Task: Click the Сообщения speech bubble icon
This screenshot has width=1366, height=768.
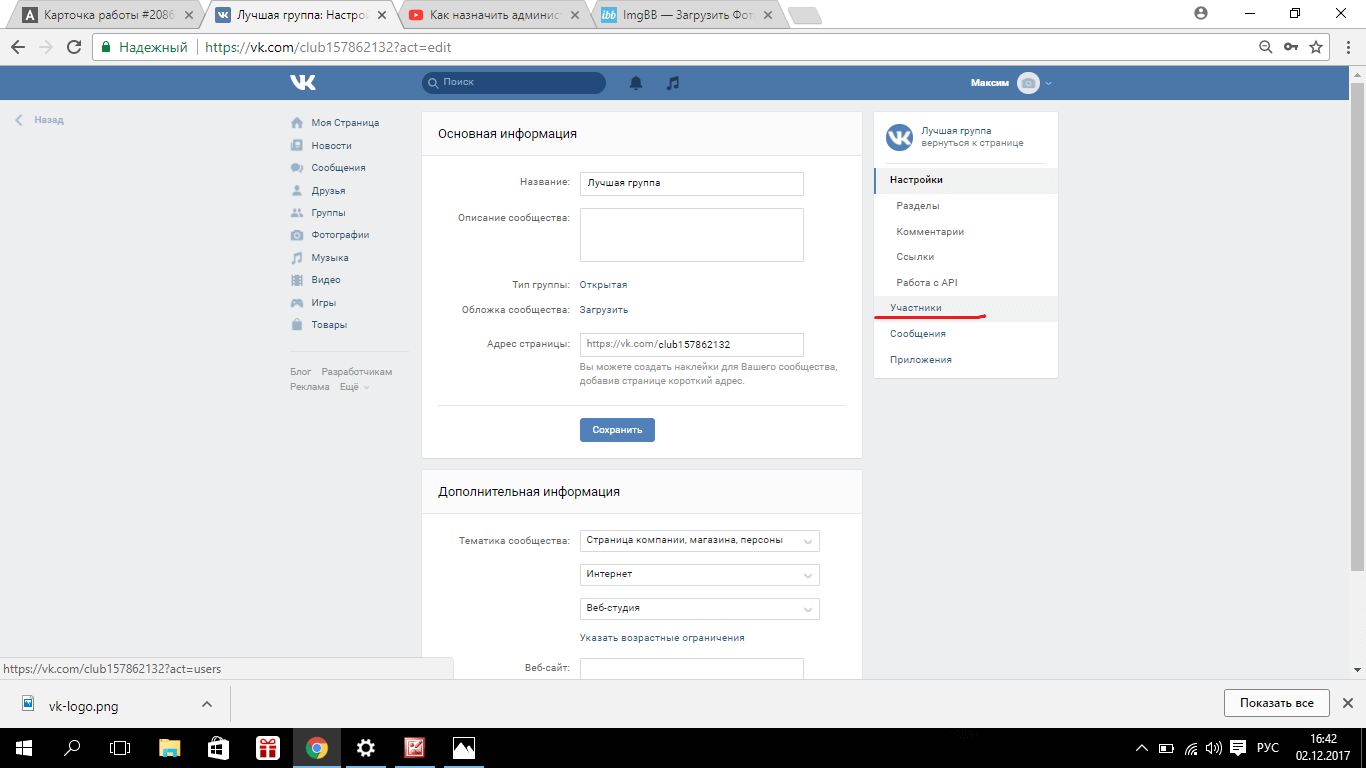Action: [x=297, y=168]
